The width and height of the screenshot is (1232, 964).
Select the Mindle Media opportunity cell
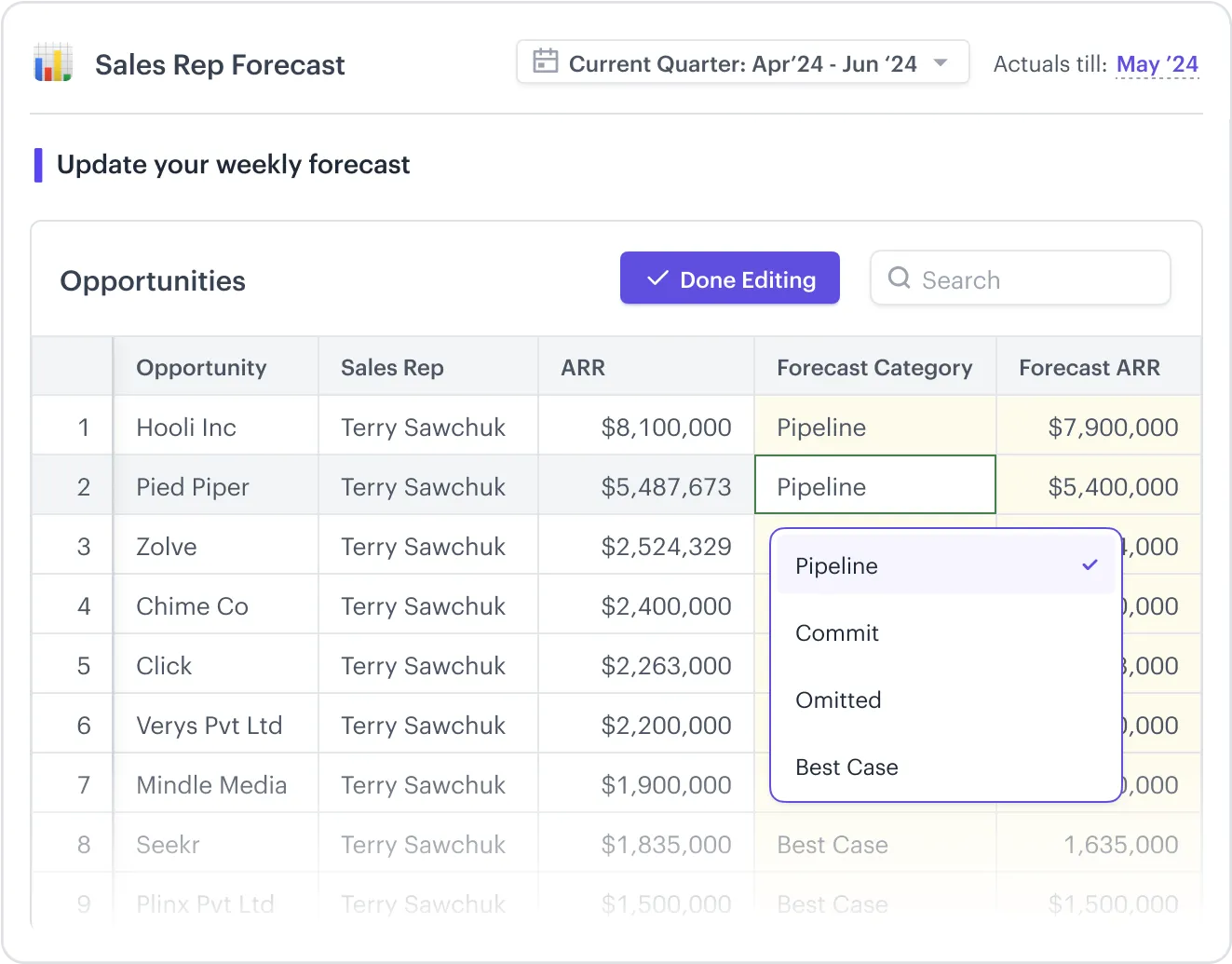point(216,783)
